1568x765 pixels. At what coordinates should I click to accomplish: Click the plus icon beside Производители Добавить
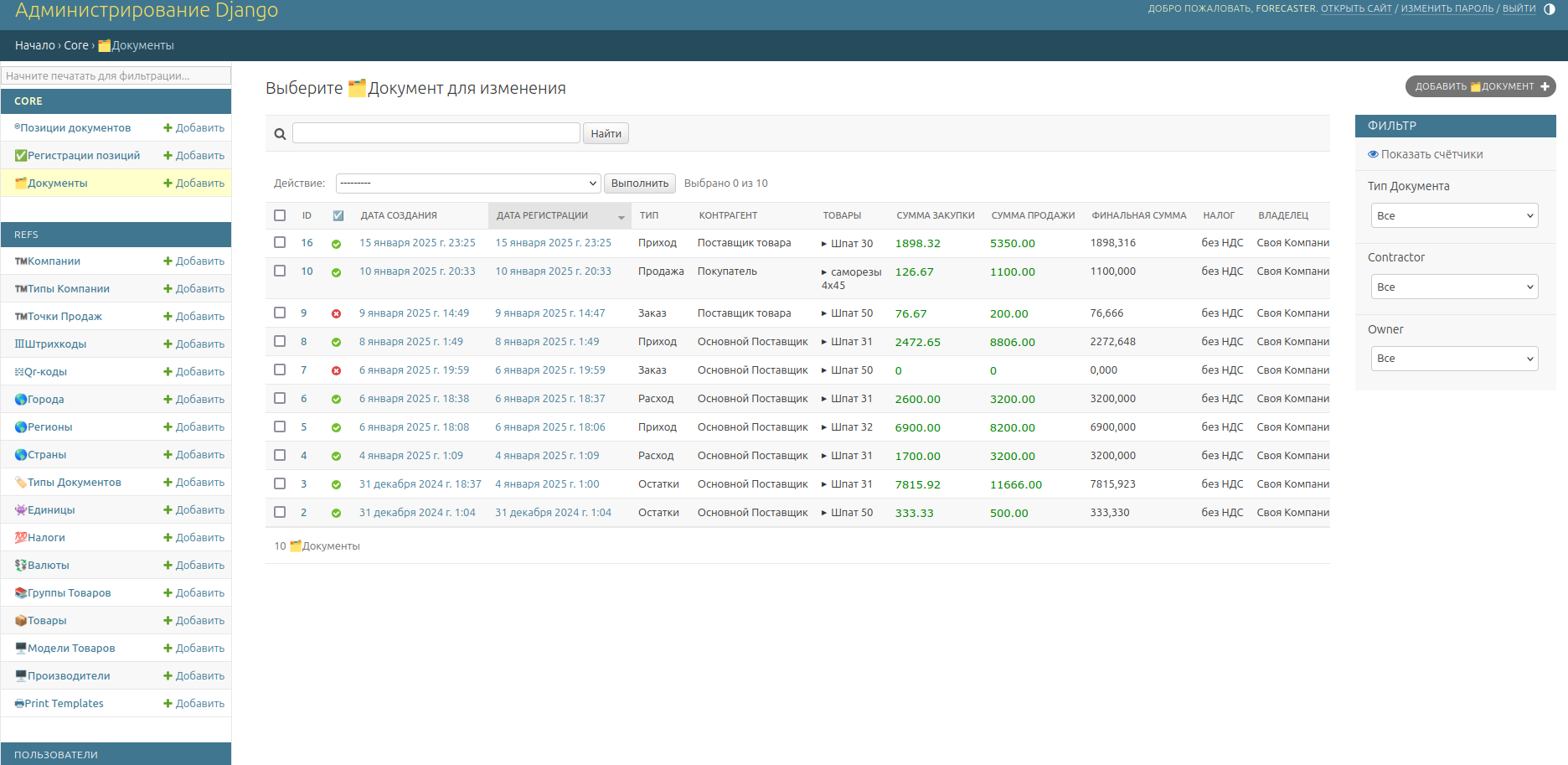tap(168, 676)
